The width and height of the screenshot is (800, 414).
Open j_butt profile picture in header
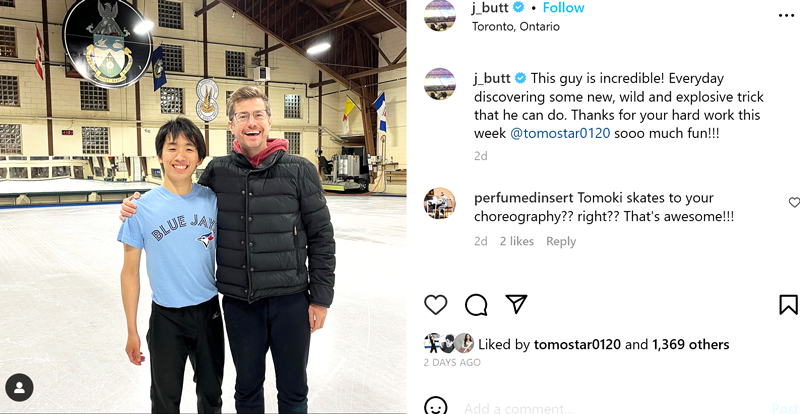[440, 16]
